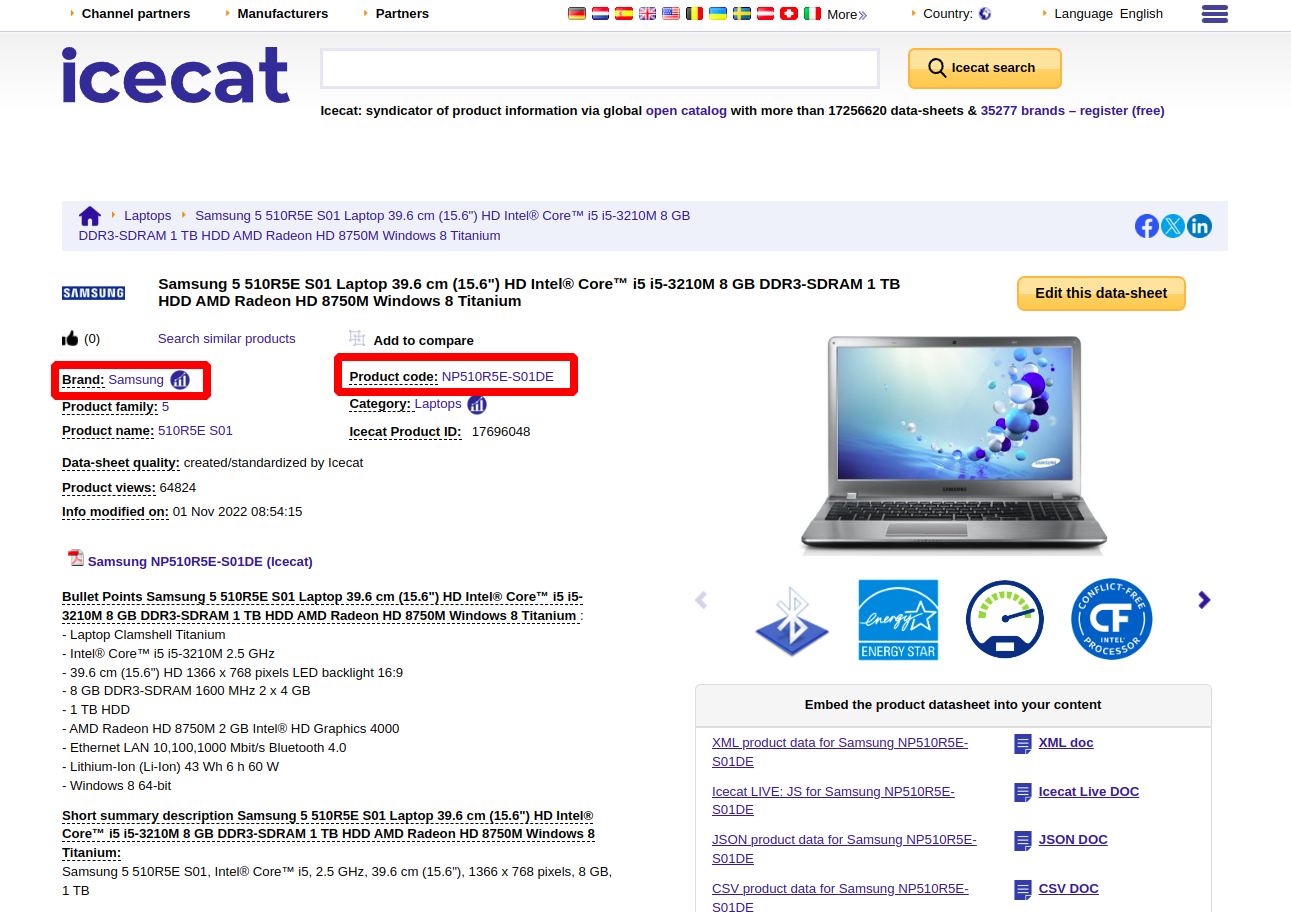The image size is (1291, 912).
Task: Click Search similar products link
Action: (x=227, y=339)
